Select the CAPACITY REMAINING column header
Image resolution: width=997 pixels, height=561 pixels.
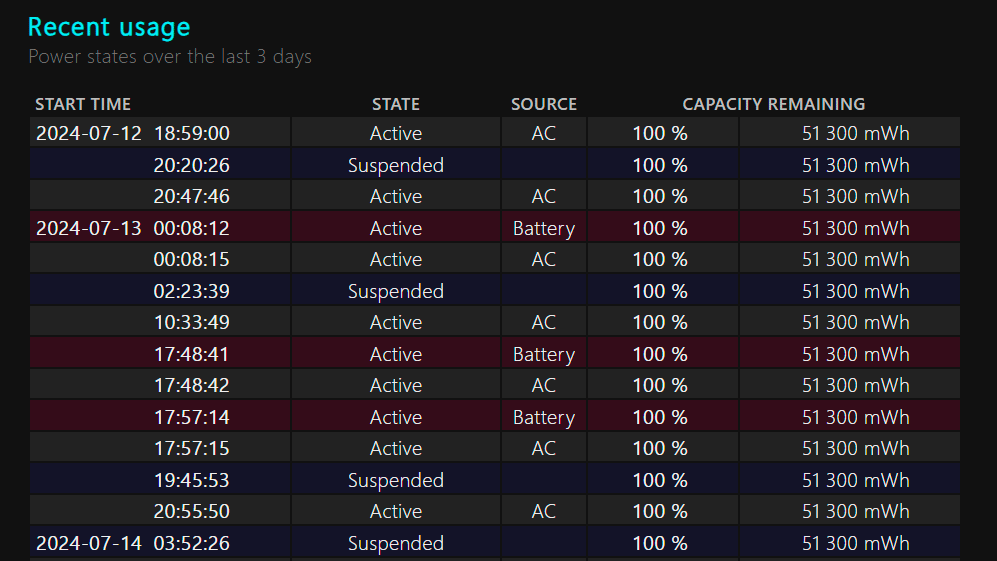pyautogui.click(x=774, y=104)
